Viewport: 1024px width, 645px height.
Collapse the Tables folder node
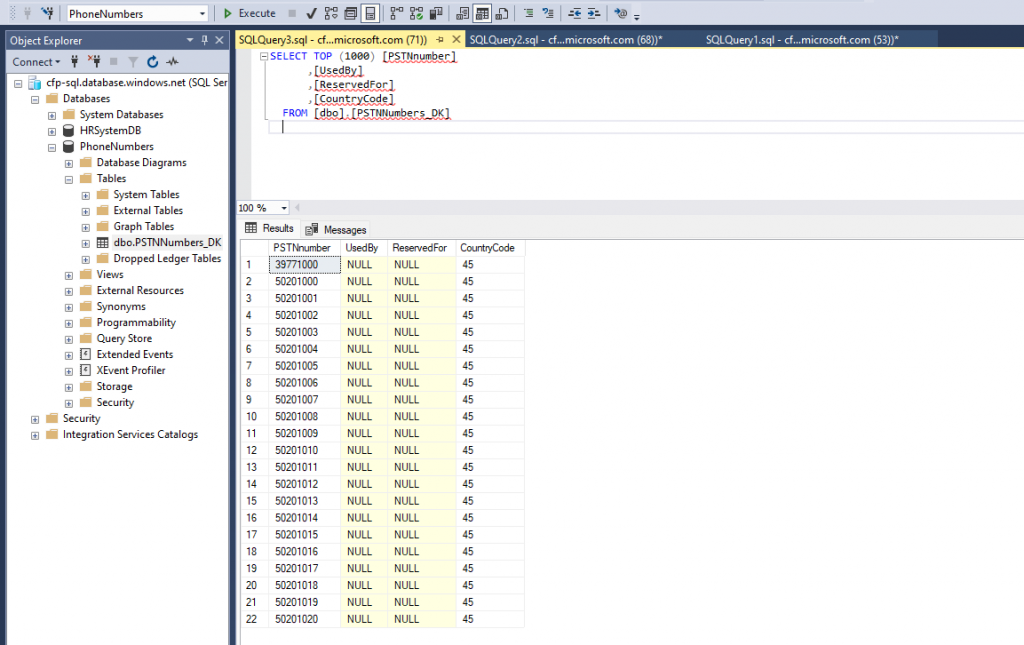click(69, 179)
